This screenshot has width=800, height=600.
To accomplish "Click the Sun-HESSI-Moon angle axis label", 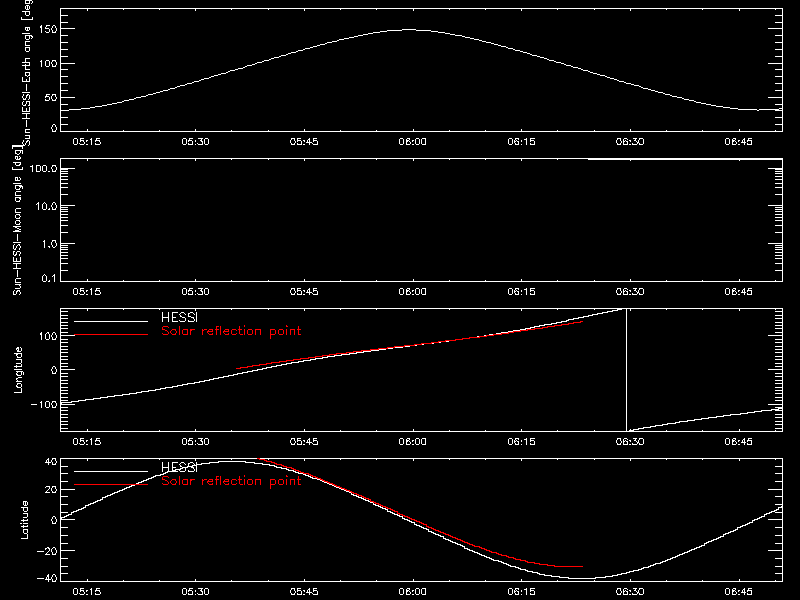I will [x=17, y=220].
